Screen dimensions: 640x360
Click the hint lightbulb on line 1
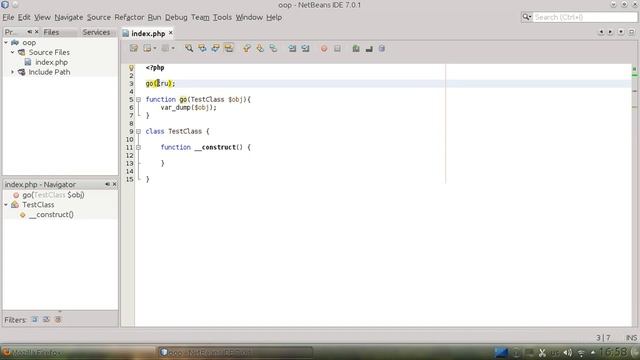coord(131,68)
